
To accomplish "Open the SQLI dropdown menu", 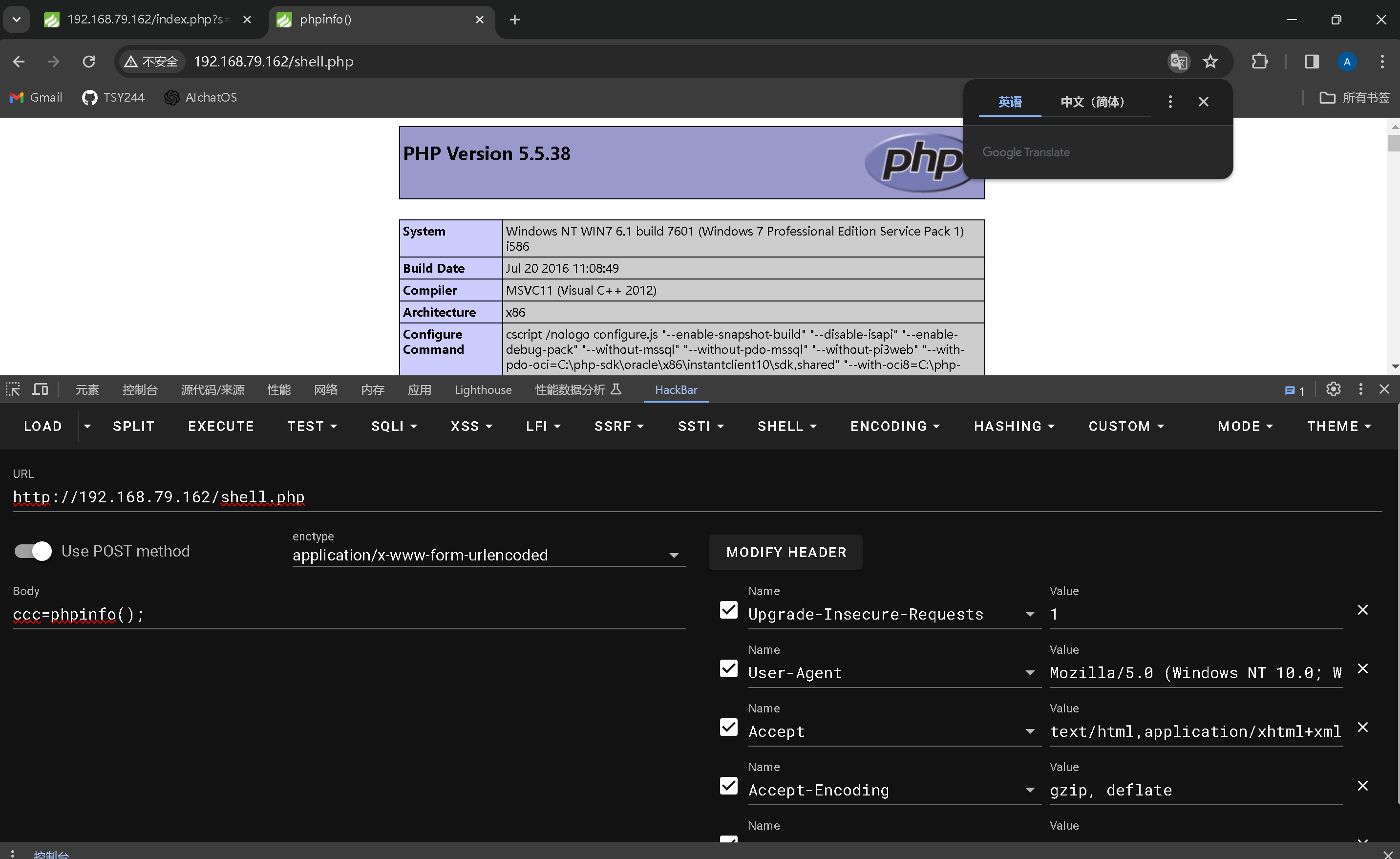I will point(394,427).
